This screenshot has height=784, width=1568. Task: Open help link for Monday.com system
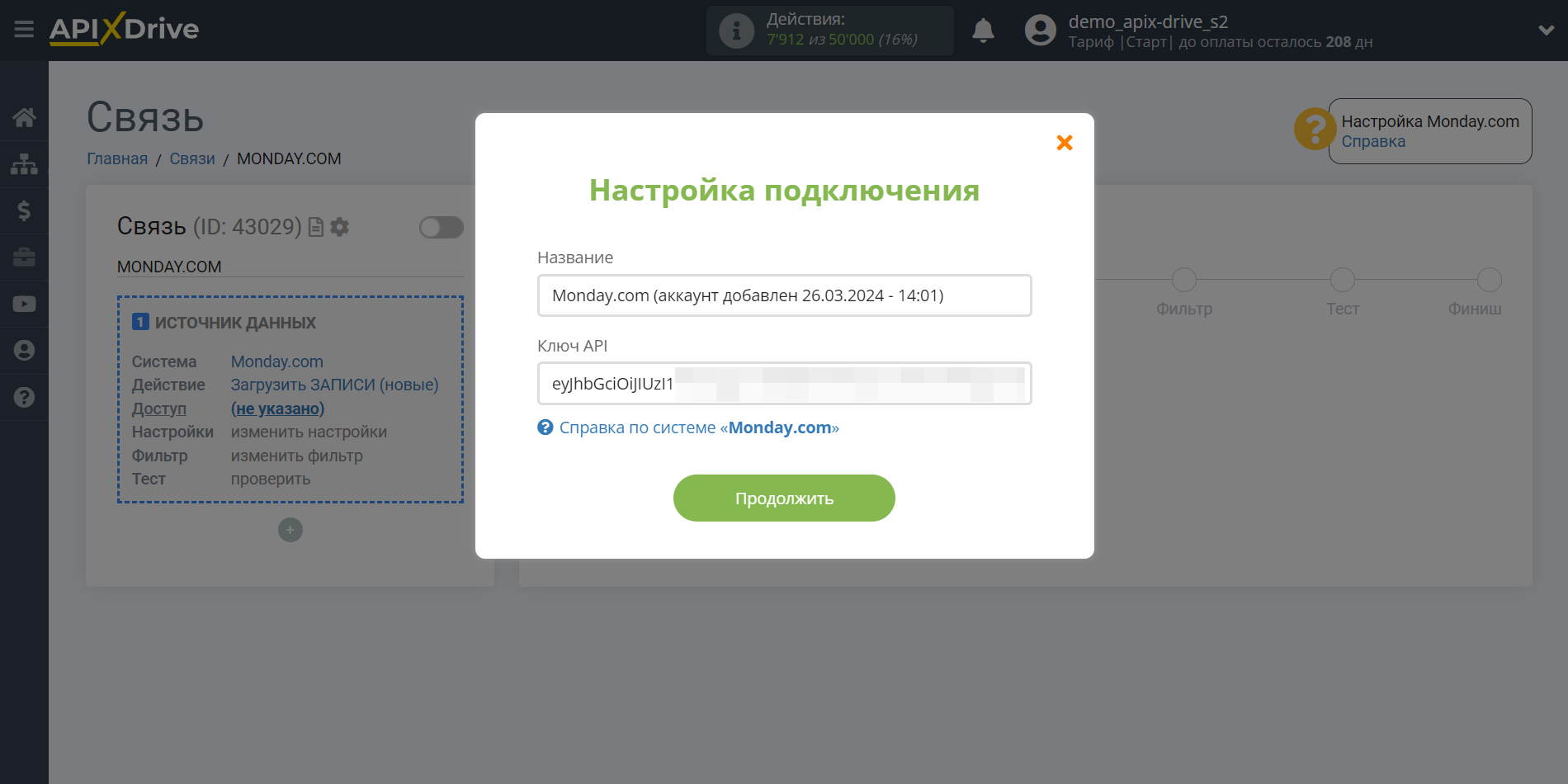tap(699, 427)
